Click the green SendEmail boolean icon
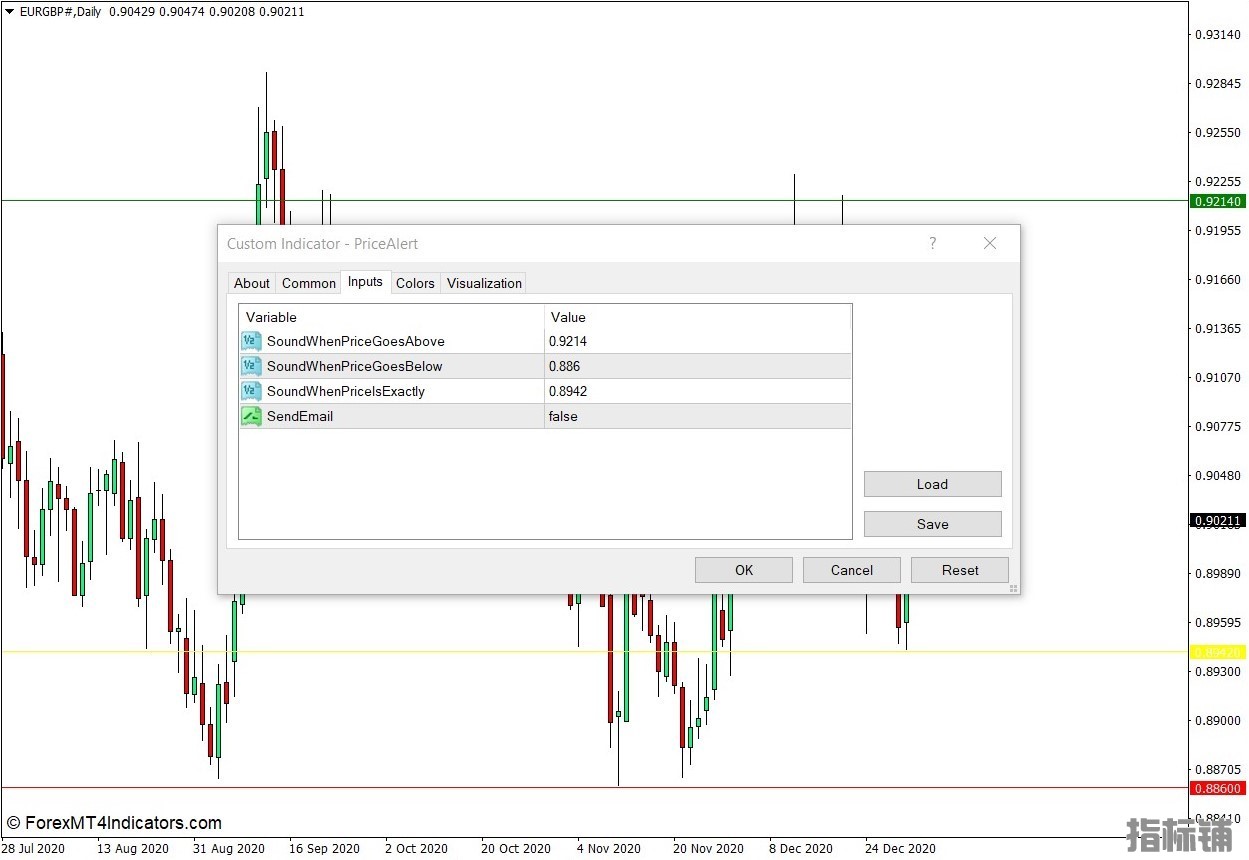 tap(251, 416)
